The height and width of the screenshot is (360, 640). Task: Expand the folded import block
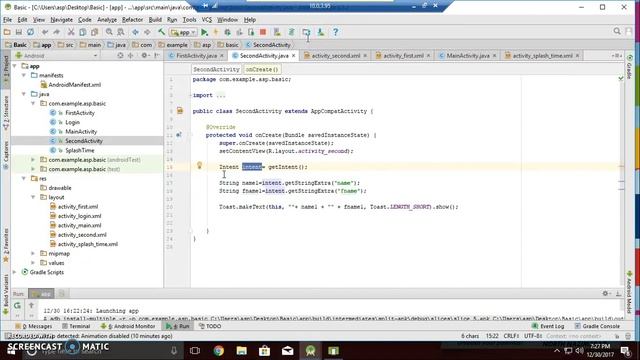click(220, 96)
